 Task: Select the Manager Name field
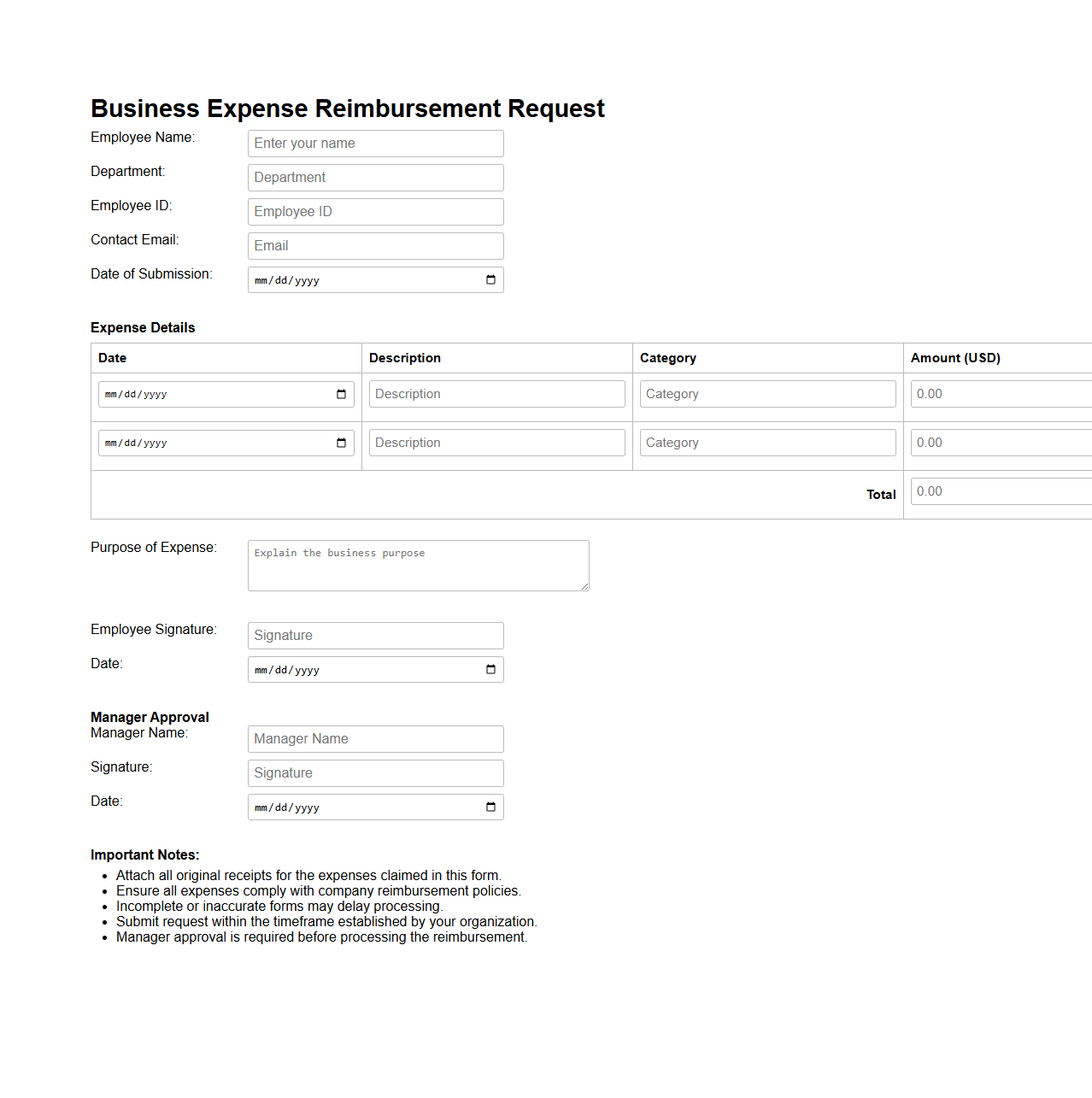(375, 739)
